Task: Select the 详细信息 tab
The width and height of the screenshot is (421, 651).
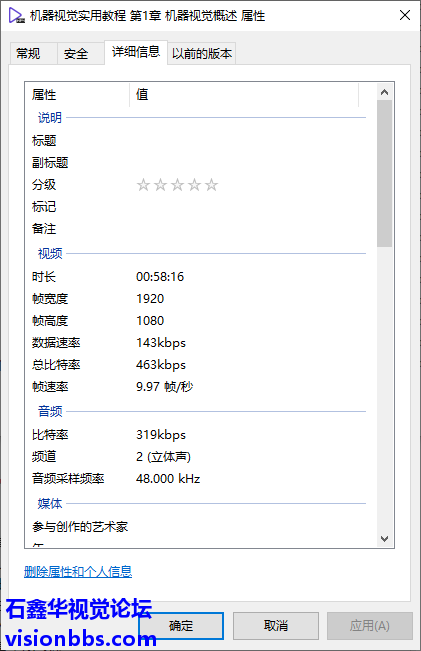Action: click(136, 52)
